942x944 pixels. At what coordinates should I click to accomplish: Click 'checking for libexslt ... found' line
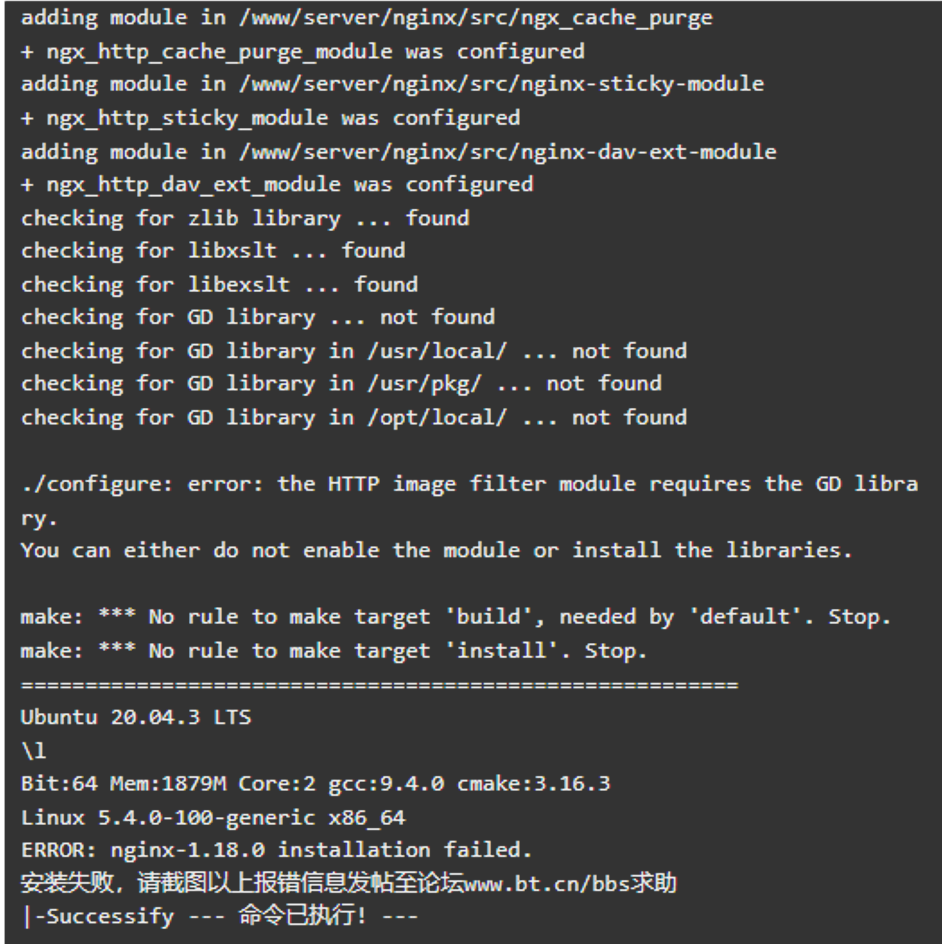click(219, 284)
